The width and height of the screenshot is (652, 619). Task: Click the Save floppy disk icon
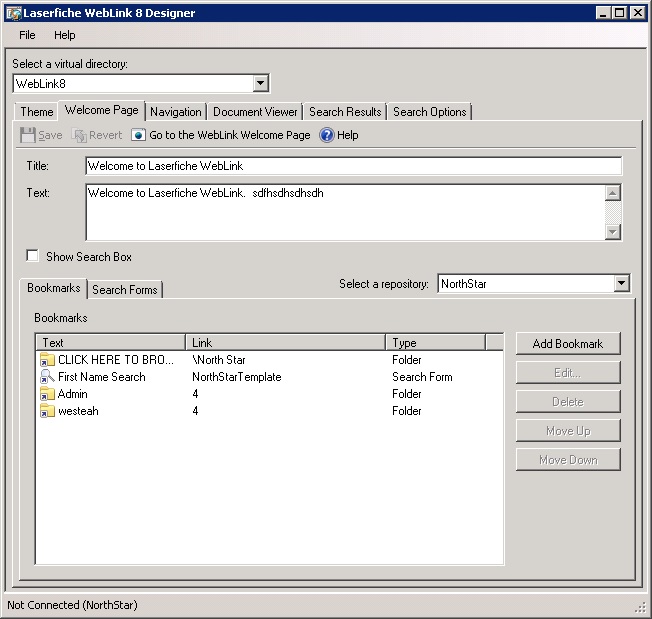(x=27, y=135)
